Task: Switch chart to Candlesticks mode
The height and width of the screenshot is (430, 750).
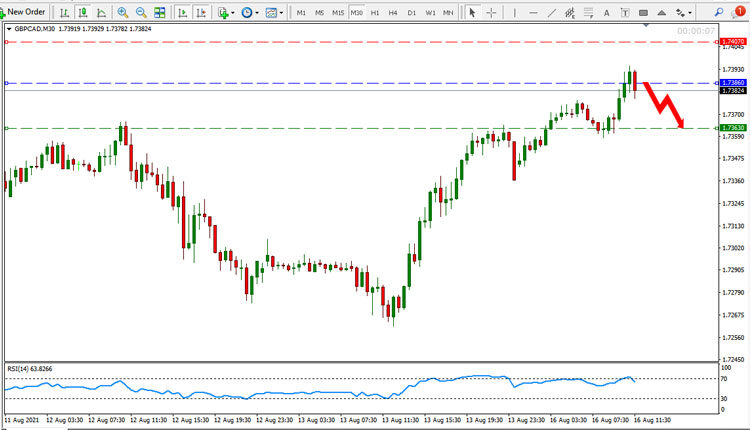Action: (83, 13)
